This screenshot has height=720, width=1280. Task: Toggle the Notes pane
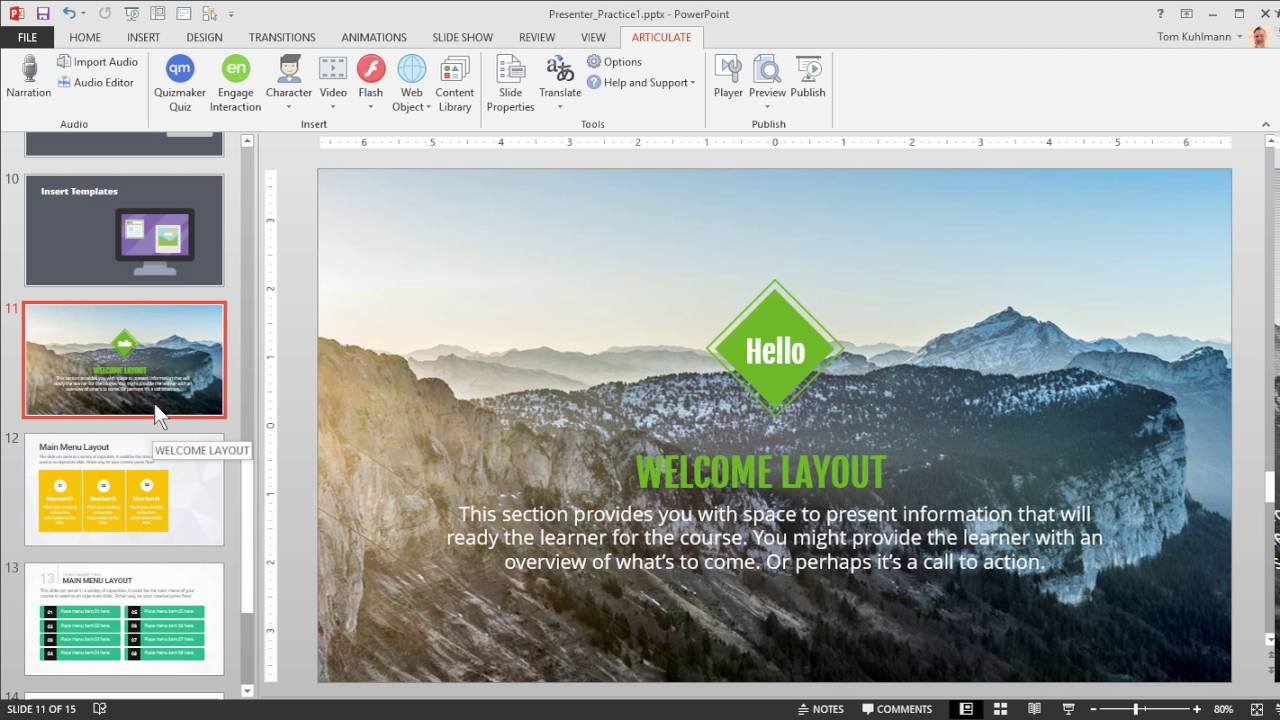820,709
